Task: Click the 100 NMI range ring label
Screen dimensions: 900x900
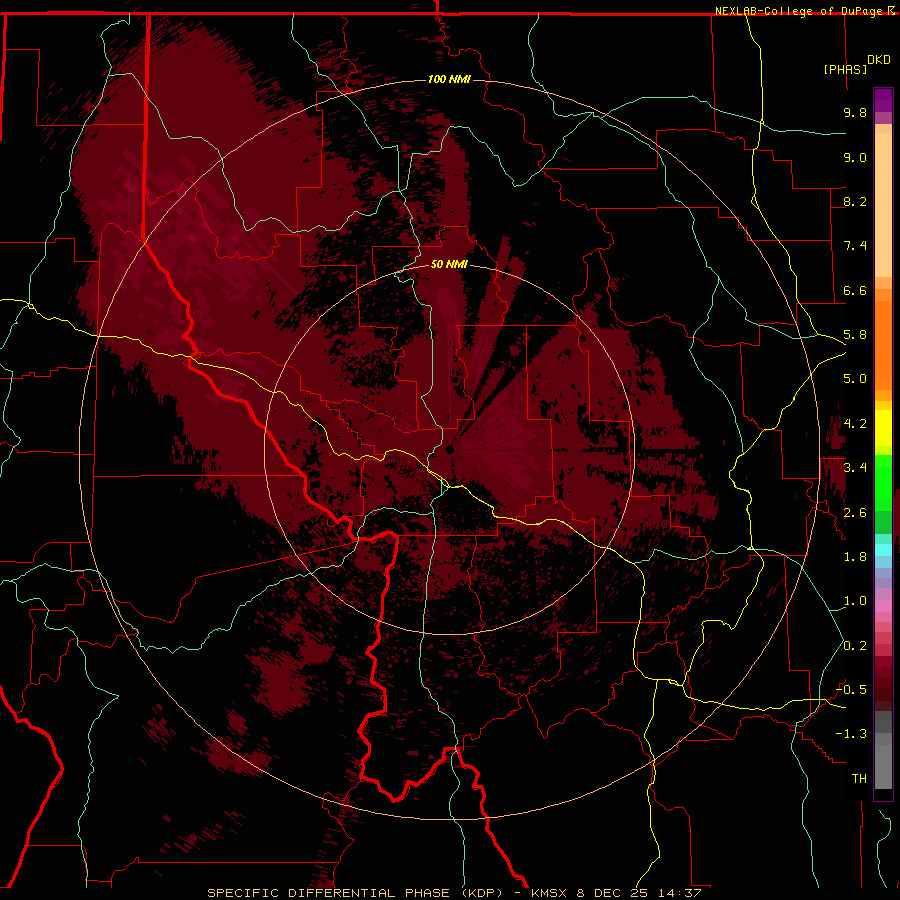Action: tap(449, 79)
